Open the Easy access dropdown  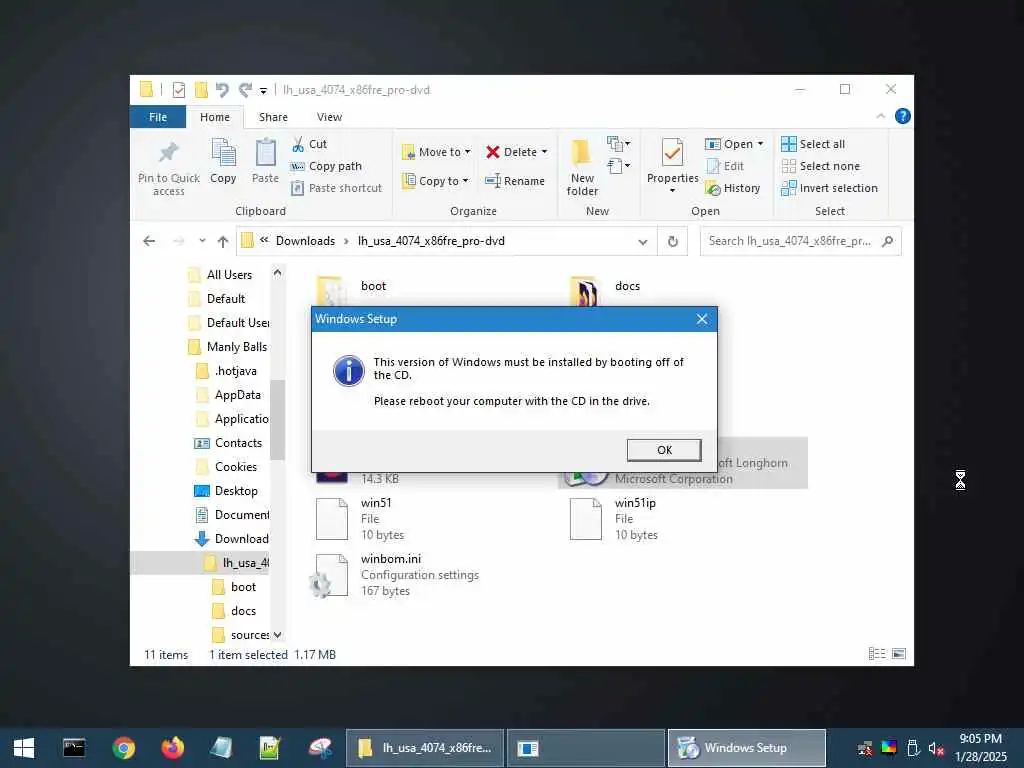[618, 166]
